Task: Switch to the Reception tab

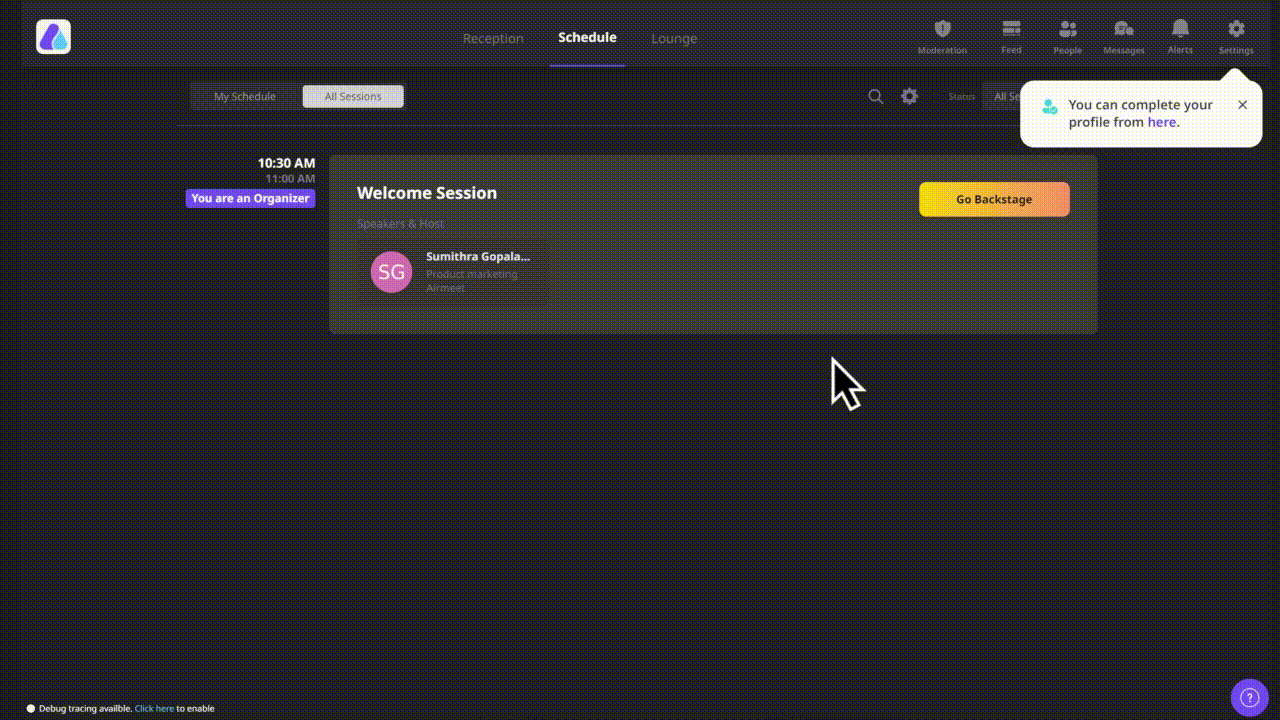Action: (493, 38)
